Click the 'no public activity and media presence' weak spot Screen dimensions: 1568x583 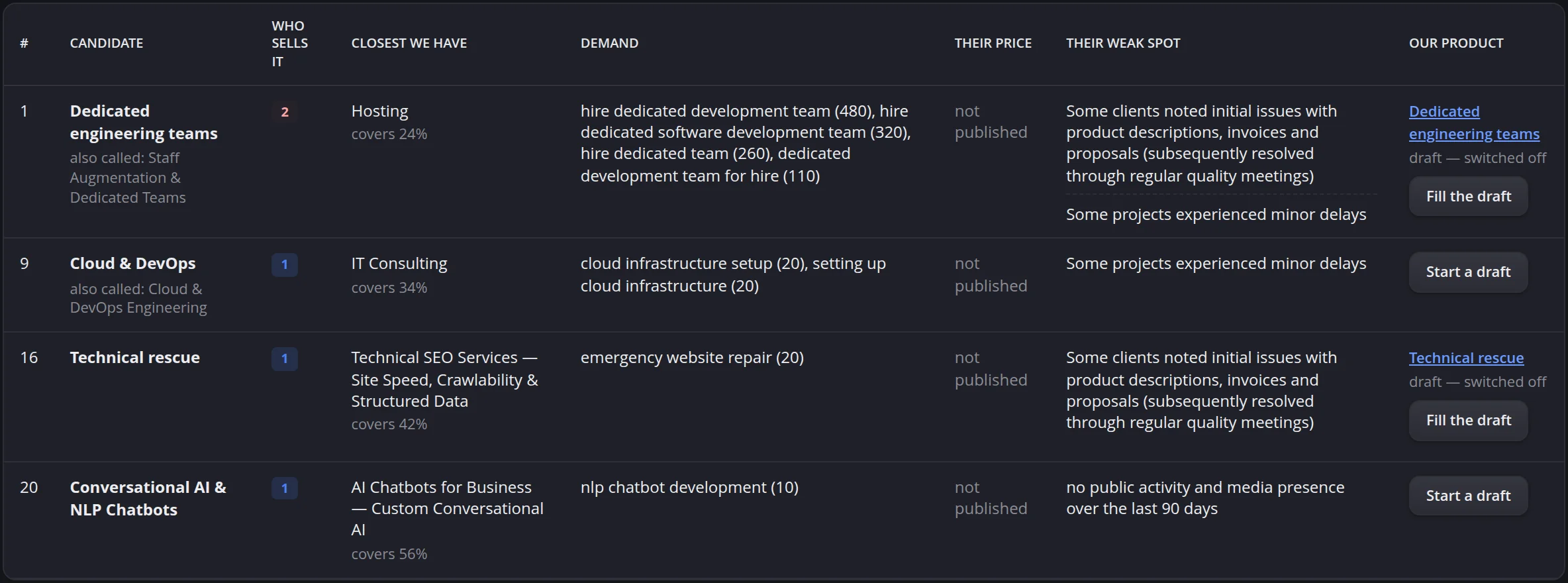1205,498
